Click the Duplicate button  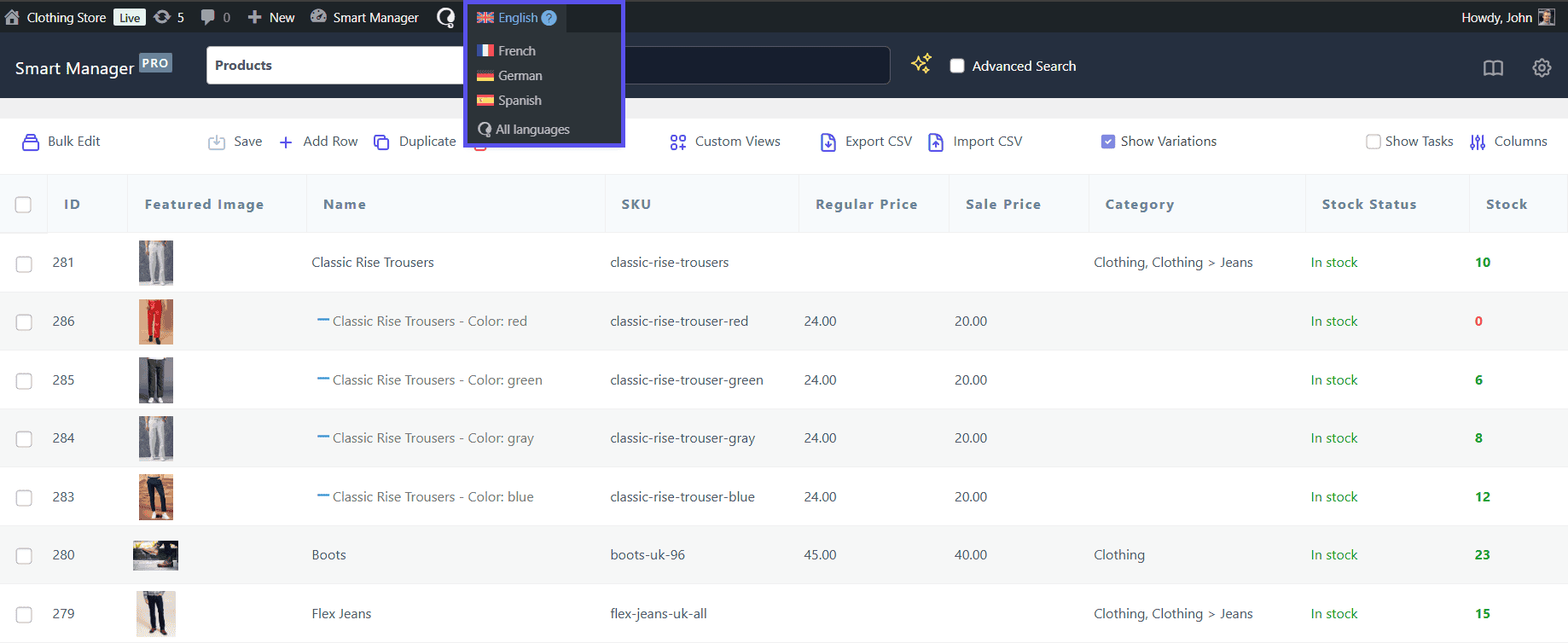415,142
